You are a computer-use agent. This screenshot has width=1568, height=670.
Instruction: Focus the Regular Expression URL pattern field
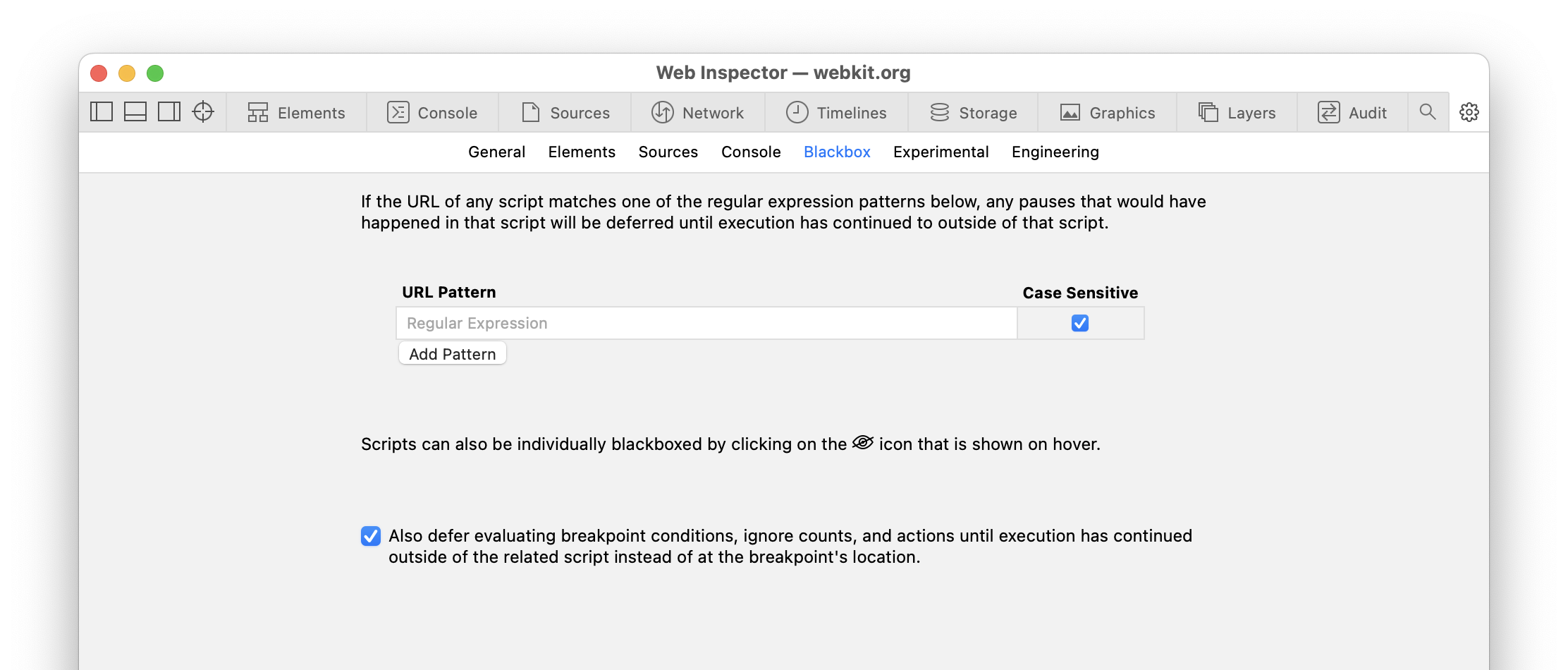click(706, 323)
